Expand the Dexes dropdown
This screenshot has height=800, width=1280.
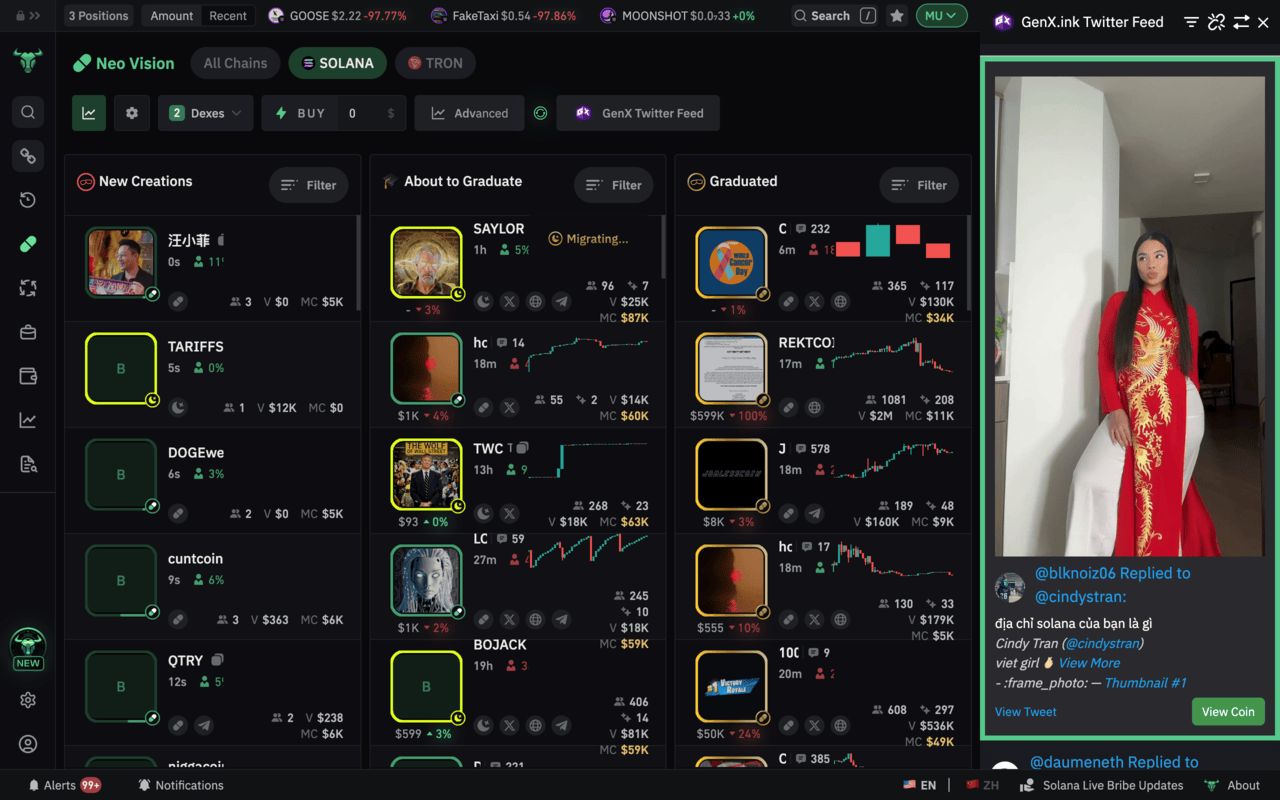tap(205, 113)
